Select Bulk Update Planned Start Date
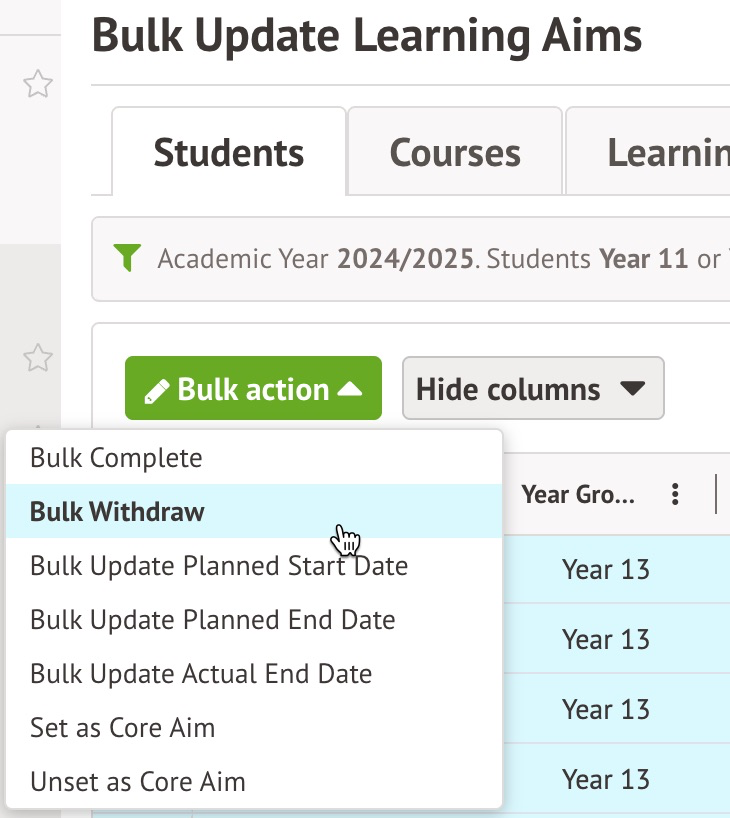730x818 pixels. click(219, 566)
